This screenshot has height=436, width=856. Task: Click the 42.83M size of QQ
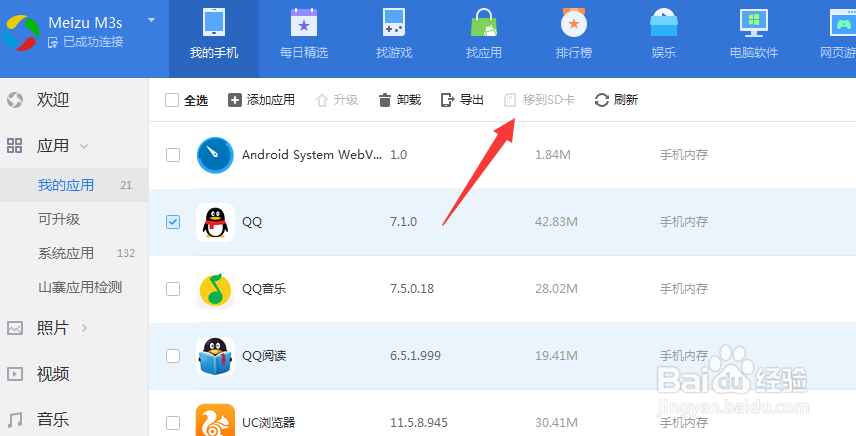point(556,222)
